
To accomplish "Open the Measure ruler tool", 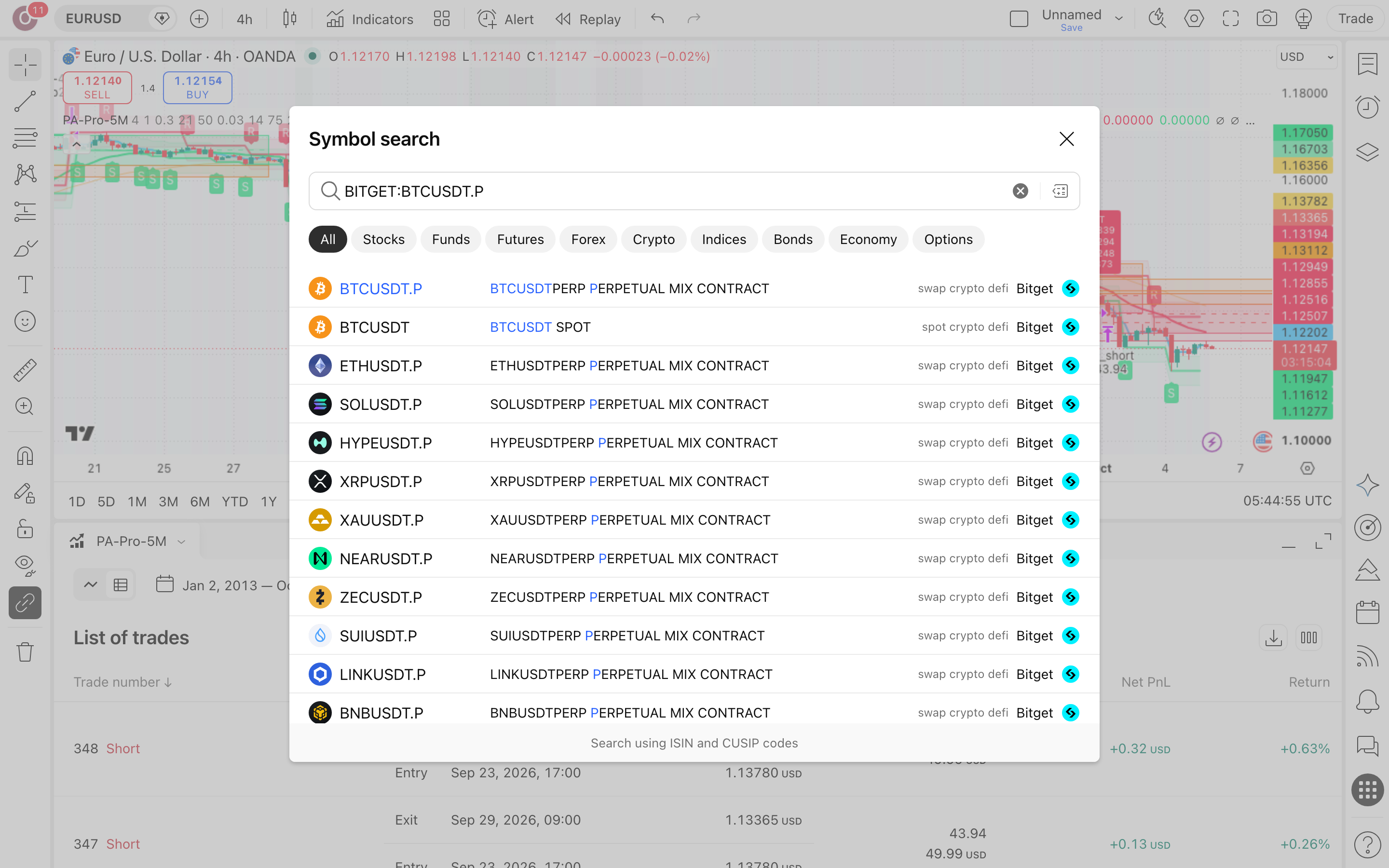I will [x=25, y=370].
